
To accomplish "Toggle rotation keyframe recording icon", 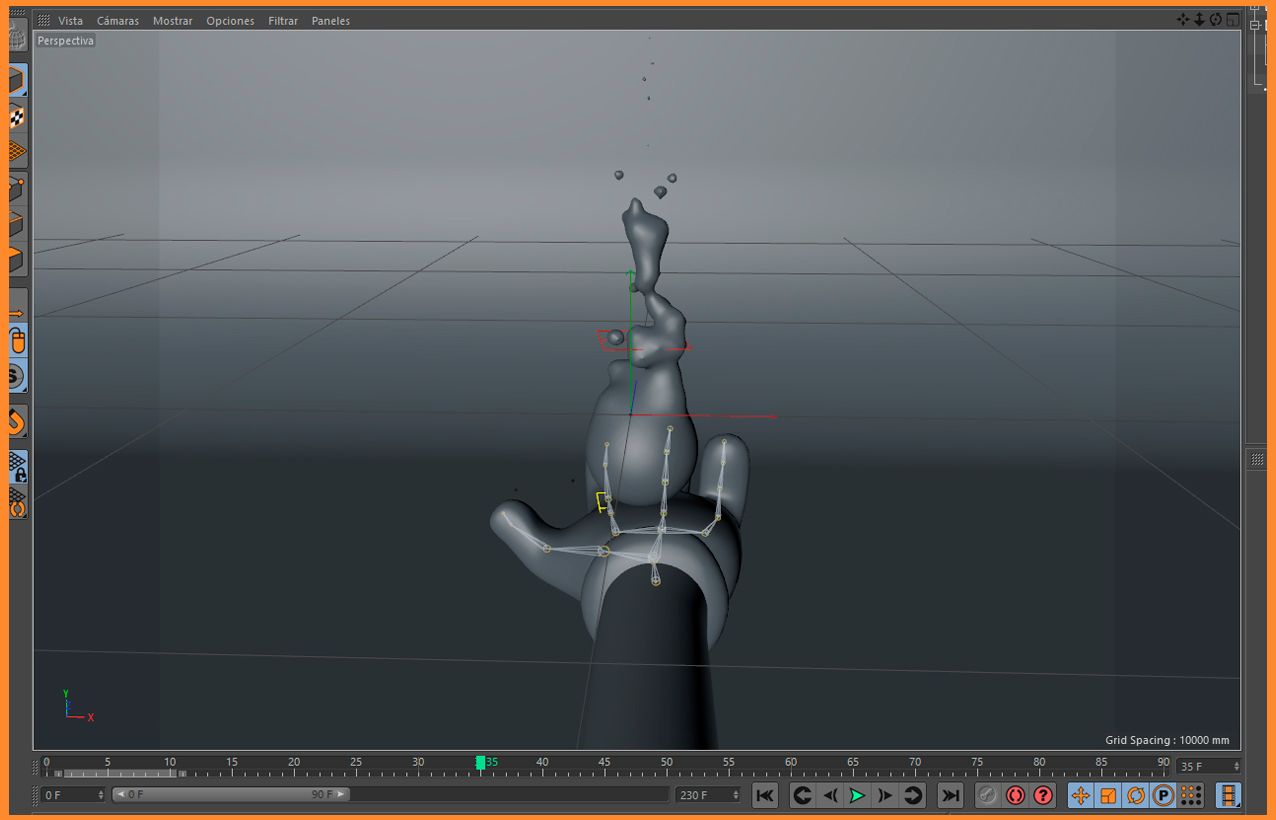I will (1136, 795).
